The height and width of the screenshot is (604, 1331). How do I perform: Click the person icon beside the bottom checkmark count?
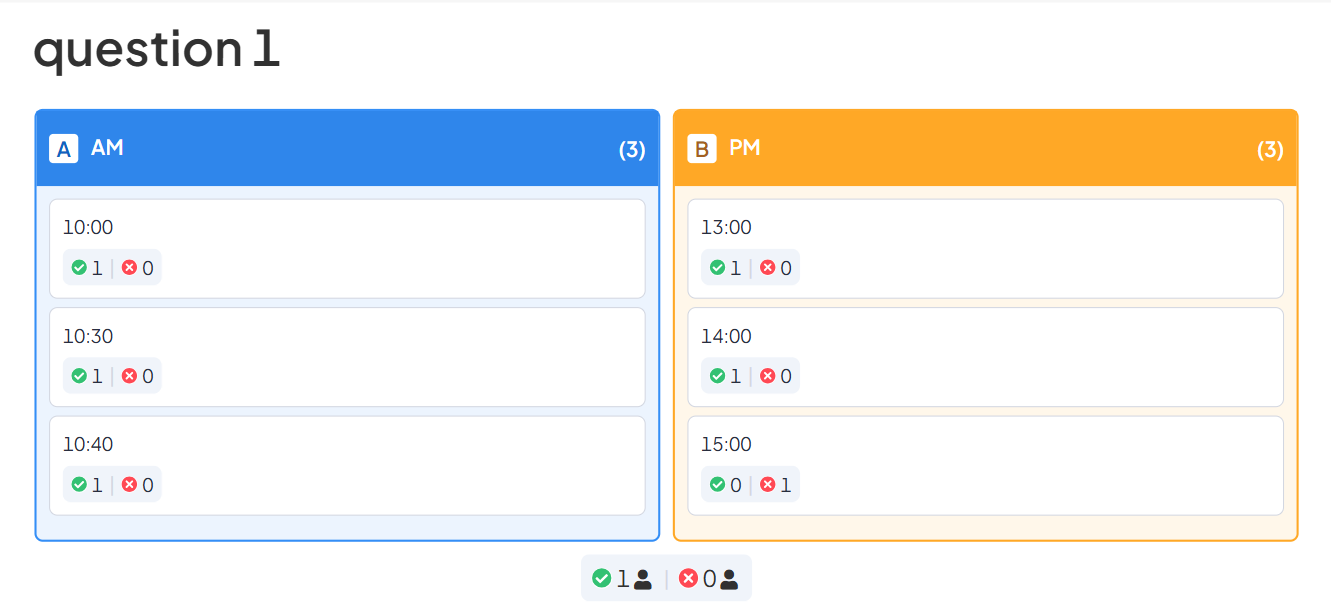[643, 579]
